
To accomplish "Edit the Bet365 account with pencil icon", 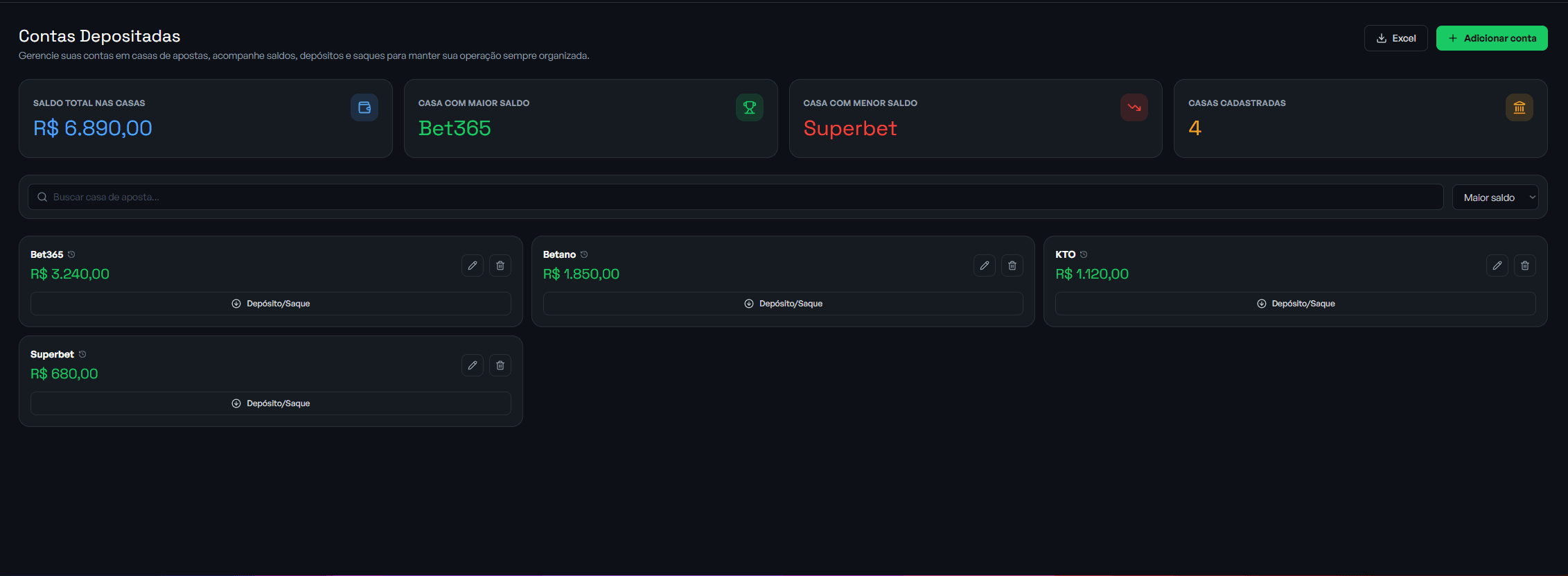I will coord(473,265).
